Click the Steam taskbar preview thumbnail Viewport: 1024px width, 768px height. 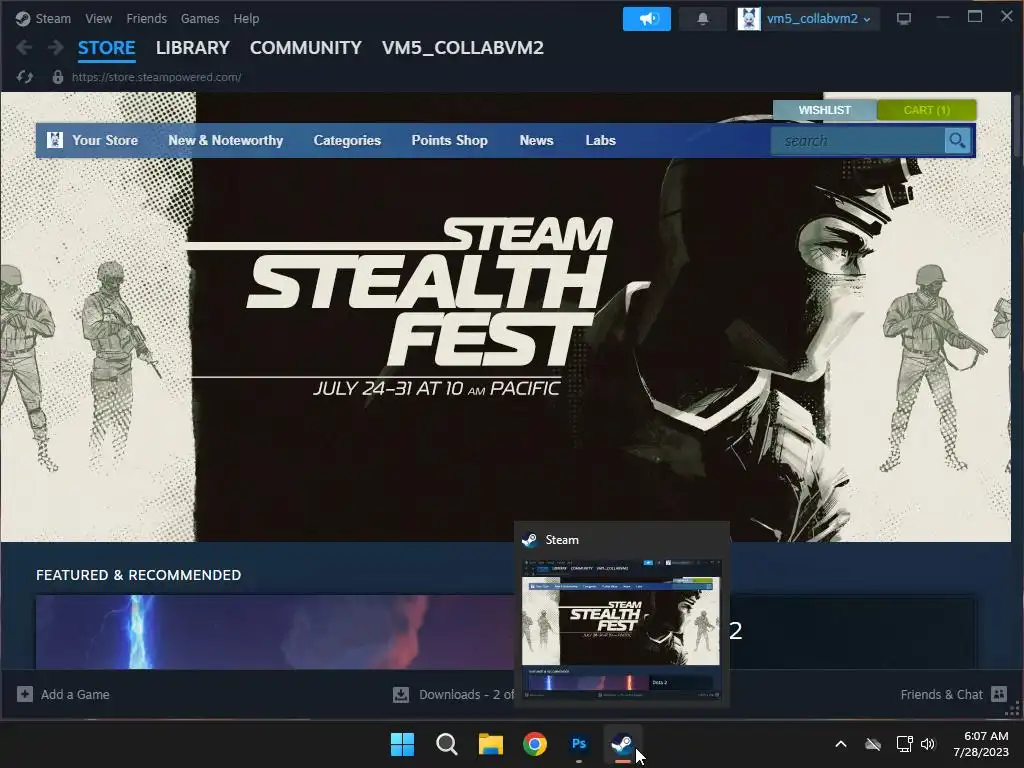pos(621,630)
